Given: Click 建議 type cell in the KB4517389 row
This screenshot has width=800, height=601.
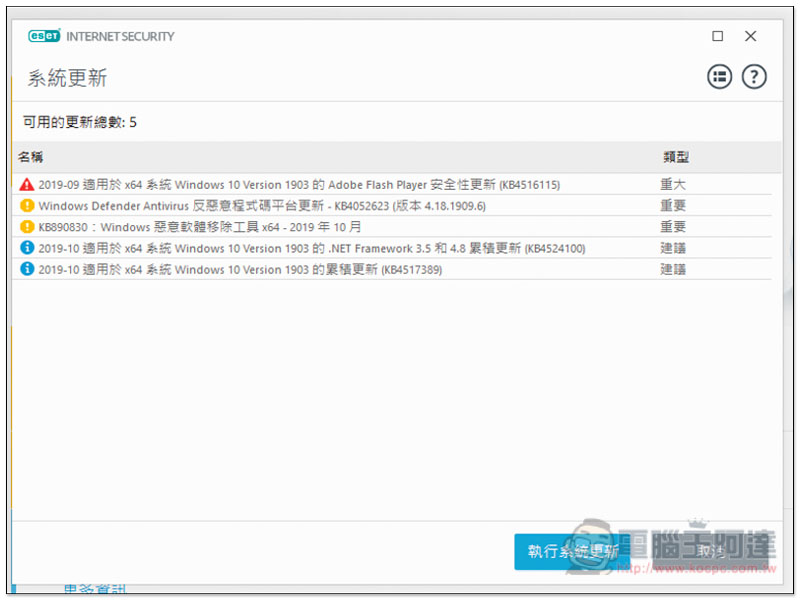Looking at the screenshot, I should (x=673, y=269).
